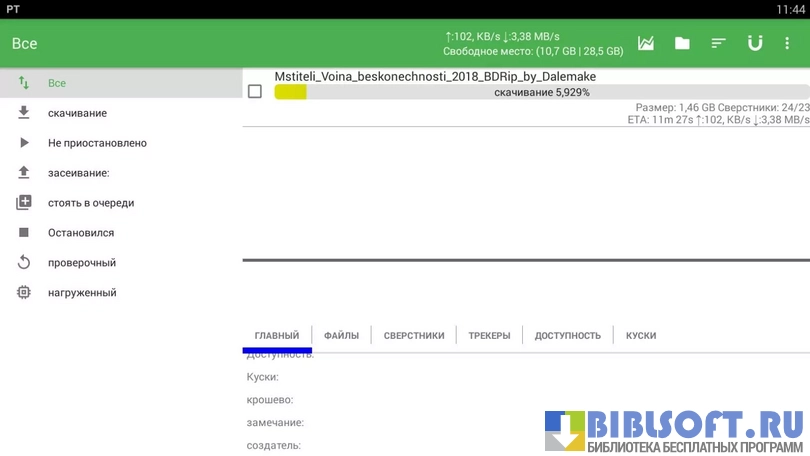Open the folder icon in top toolbar
Image resolution: width=810 pixels, height=456 pixels.
[682, 43]
